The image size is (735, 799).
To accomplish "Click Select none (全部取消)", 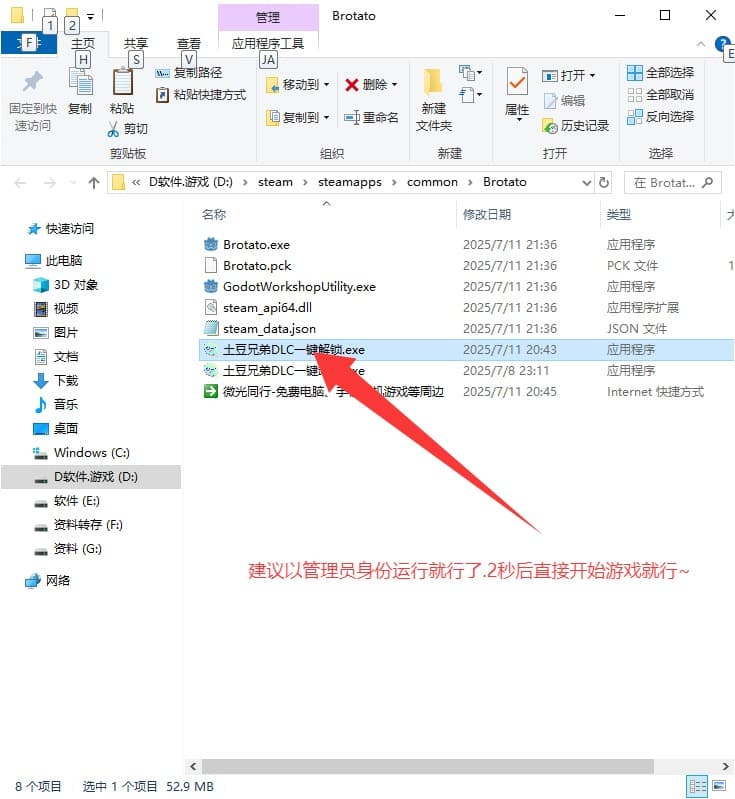I will coord(661,95).
